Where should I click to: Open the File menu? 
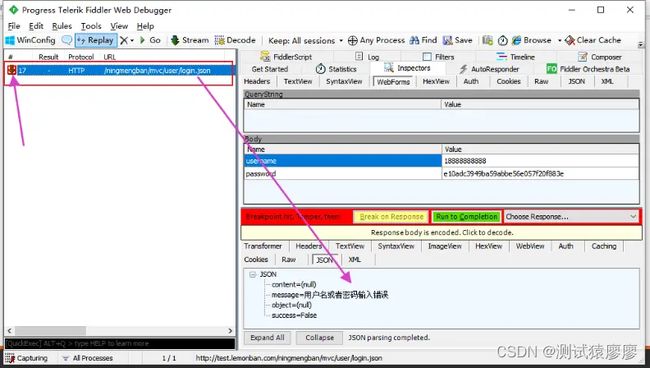point(14,26)
